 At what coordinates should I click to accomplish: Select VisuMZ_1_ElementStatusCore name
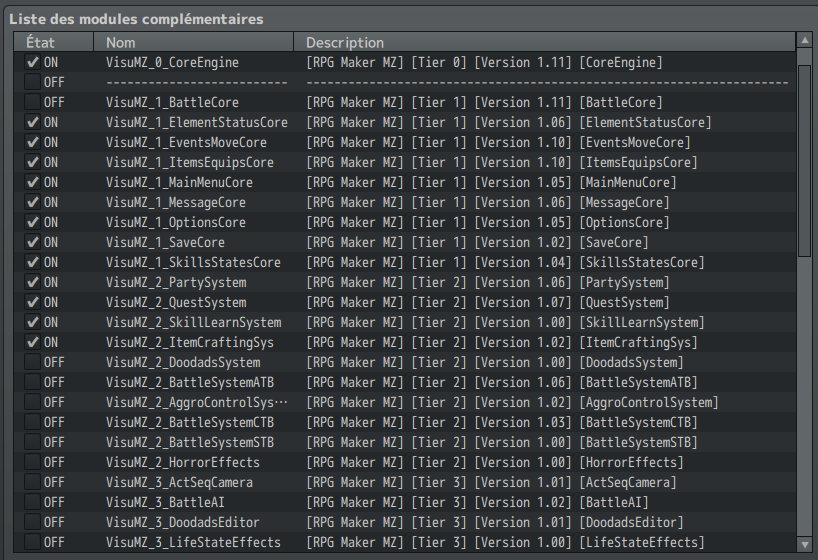click(197, 123)
